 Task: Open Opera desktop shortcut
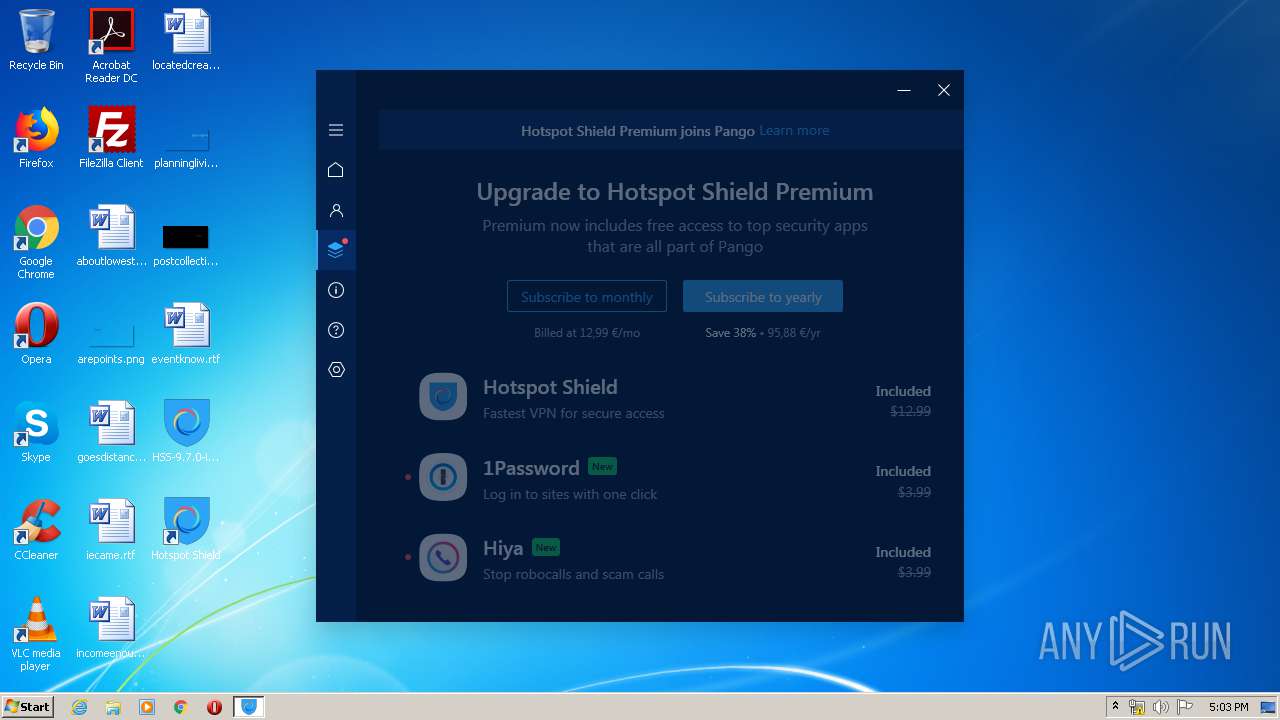[x=36, y=334]
